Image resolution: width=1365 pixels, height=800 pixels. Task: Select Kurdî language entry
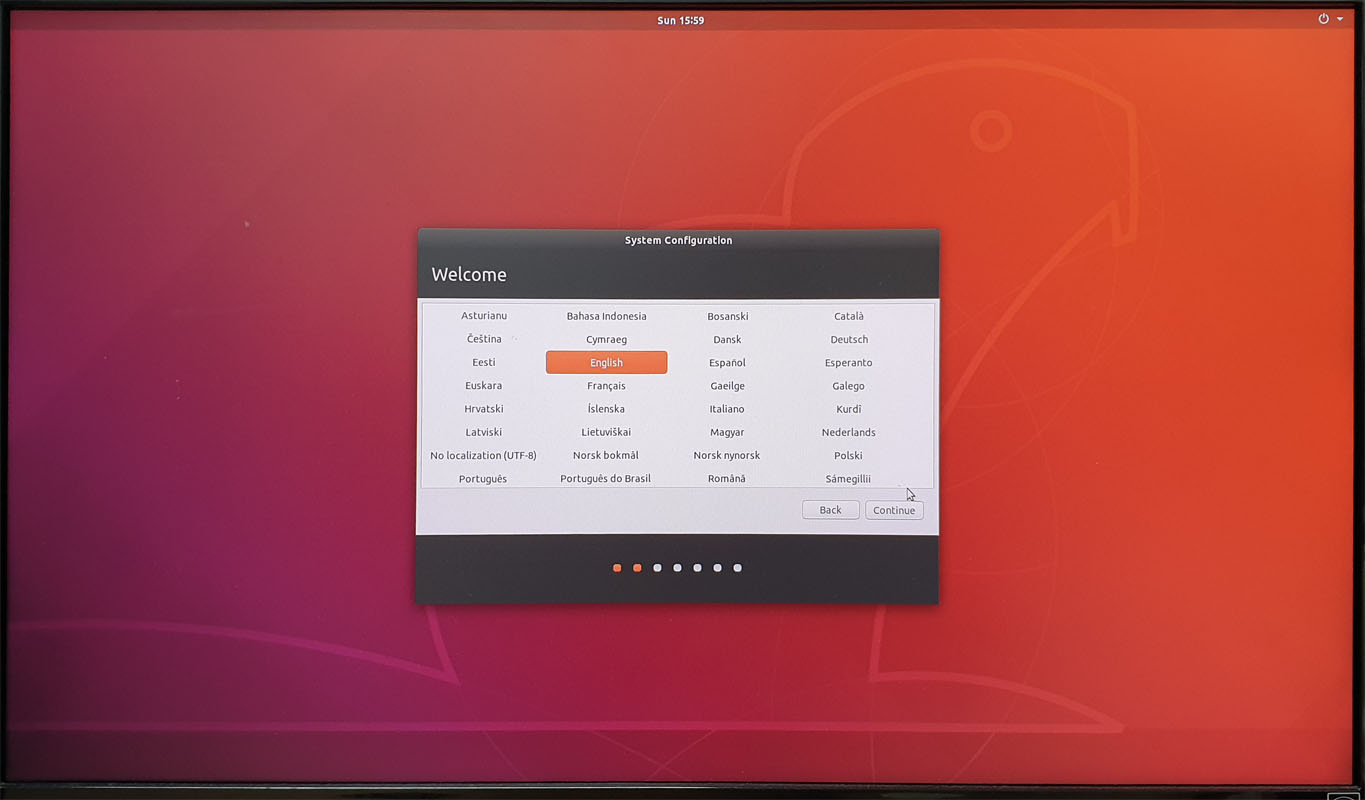tap(849, 409)
